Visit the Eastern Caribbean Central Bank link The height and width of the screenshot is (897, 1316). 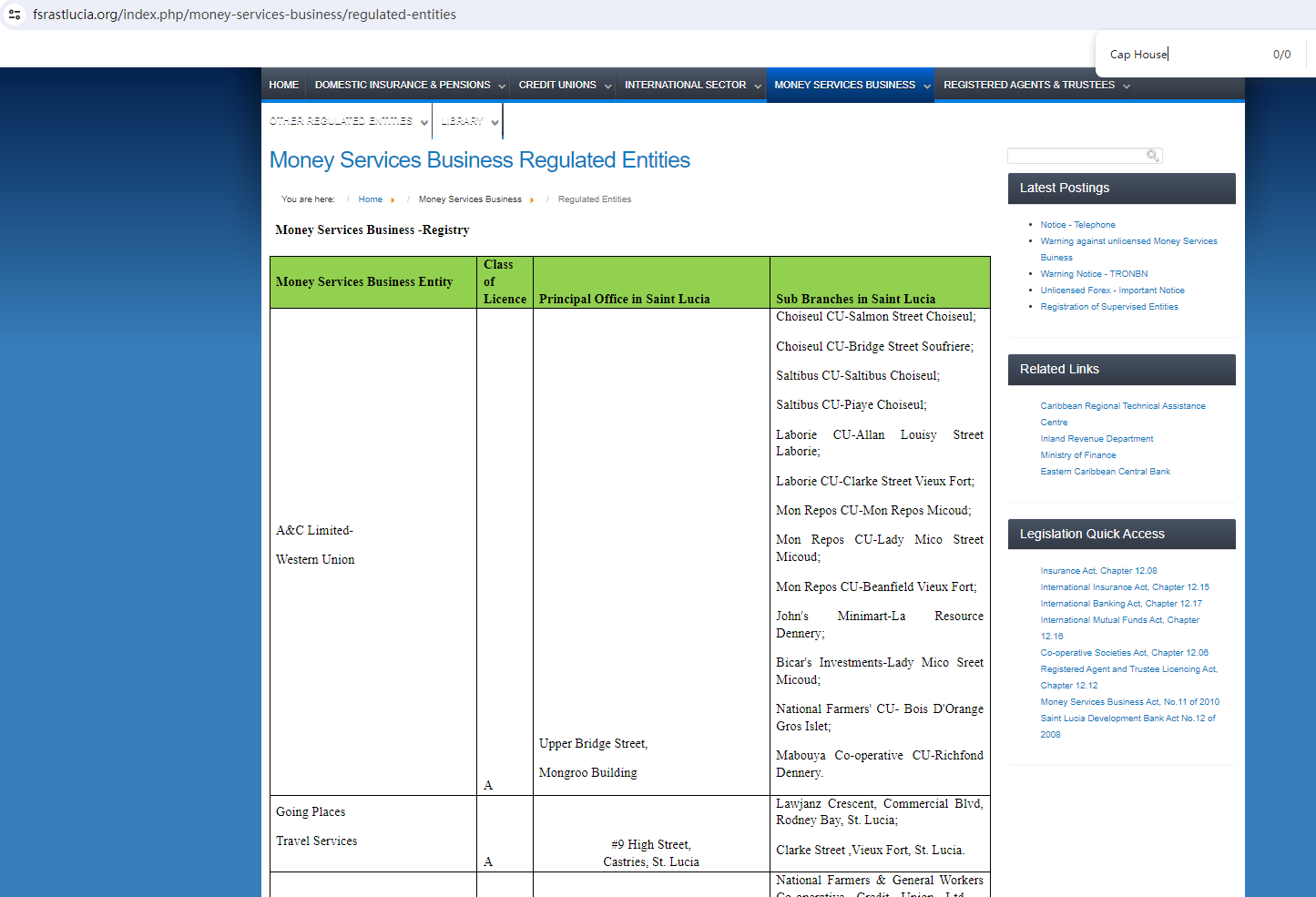(x=1105, y=472)
